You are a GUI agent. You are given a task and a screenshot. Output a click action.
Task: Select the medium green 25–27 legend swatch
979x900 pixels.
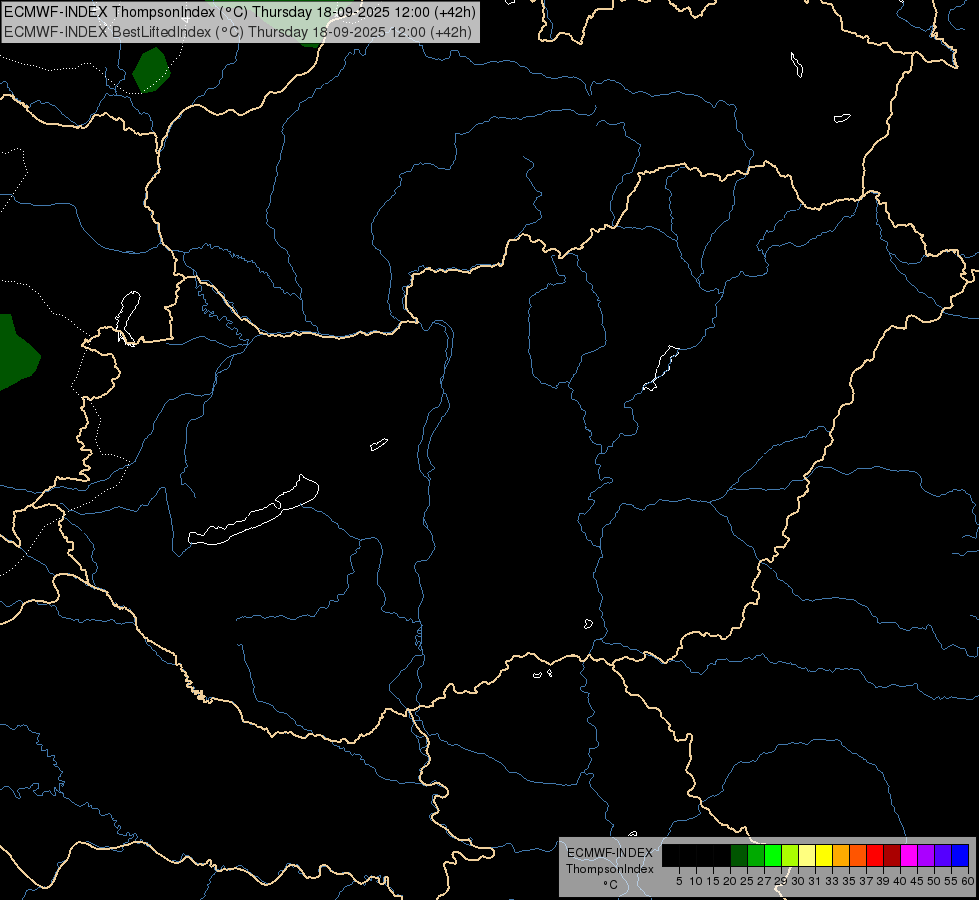[756, 855]
